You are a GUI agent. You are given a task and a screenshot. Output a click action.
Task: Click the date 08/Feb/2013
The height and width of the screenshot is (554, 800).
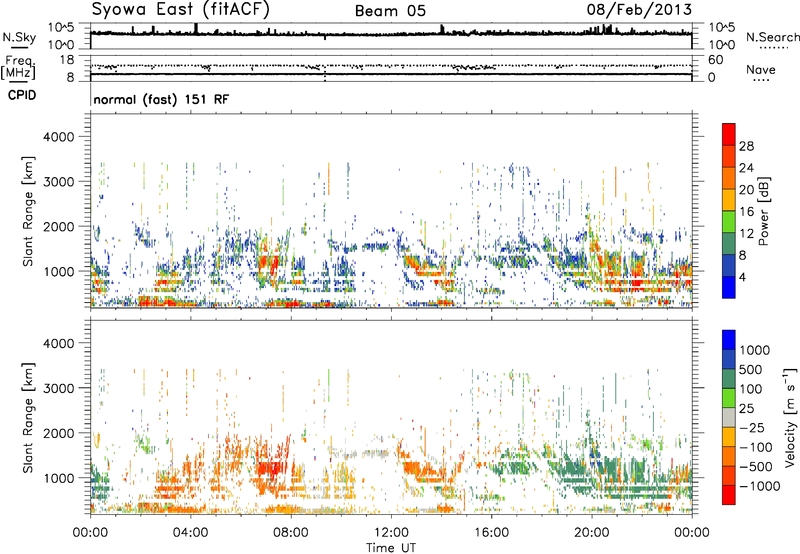click(639, 9)
